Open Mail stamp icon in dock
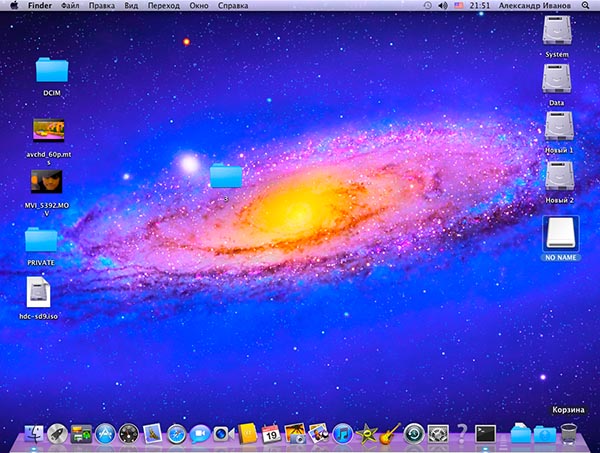600x453 pixels. (152, 433)
